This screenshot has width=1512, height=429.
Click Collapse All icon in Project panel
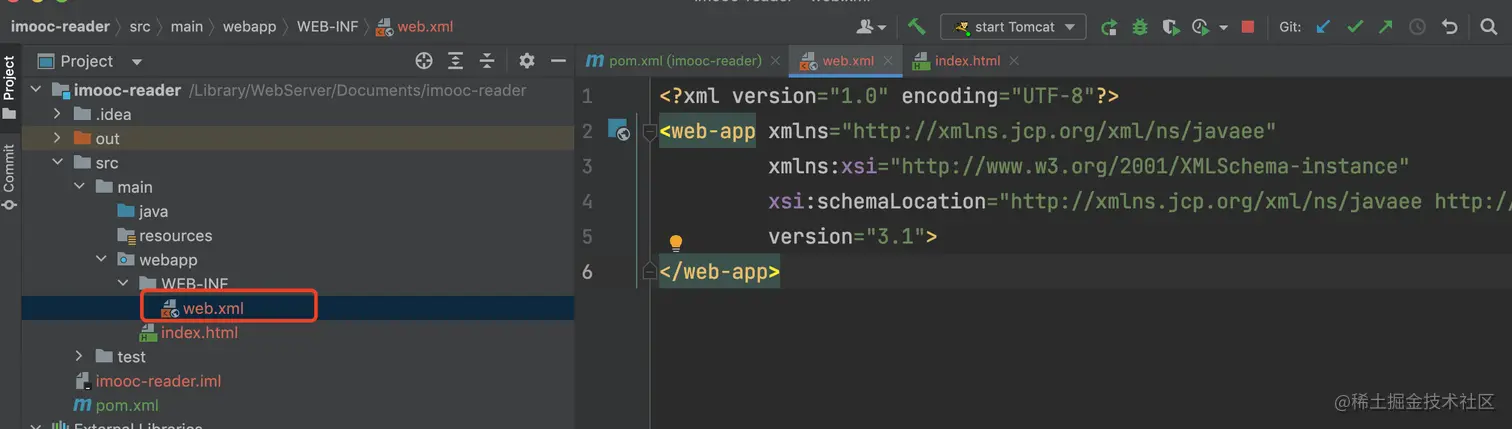coord(487,61)
